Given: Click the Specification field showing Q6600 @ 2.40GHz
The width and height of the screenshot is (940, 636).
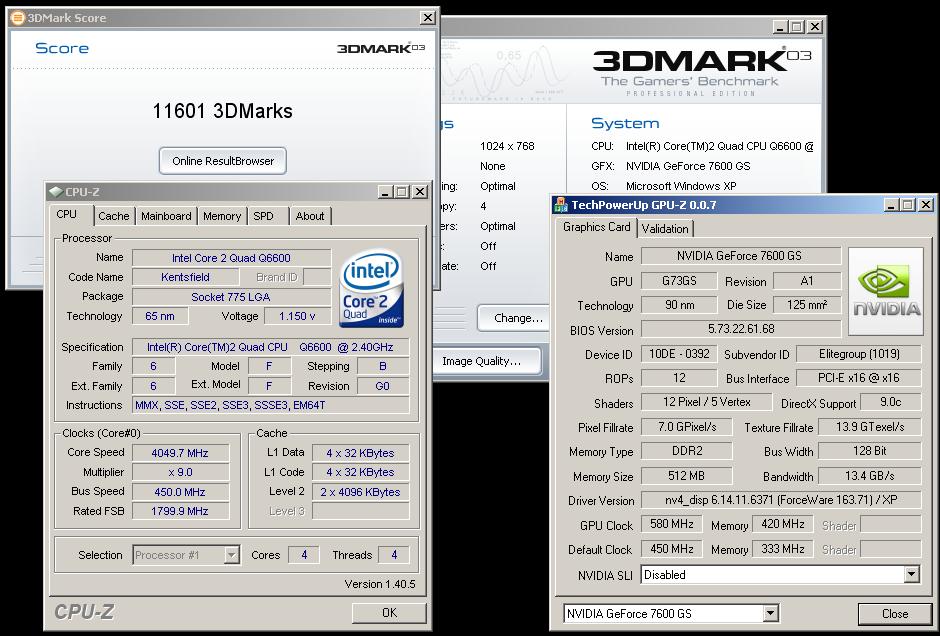Looking at the screenshot, I should tap(271, 347).
